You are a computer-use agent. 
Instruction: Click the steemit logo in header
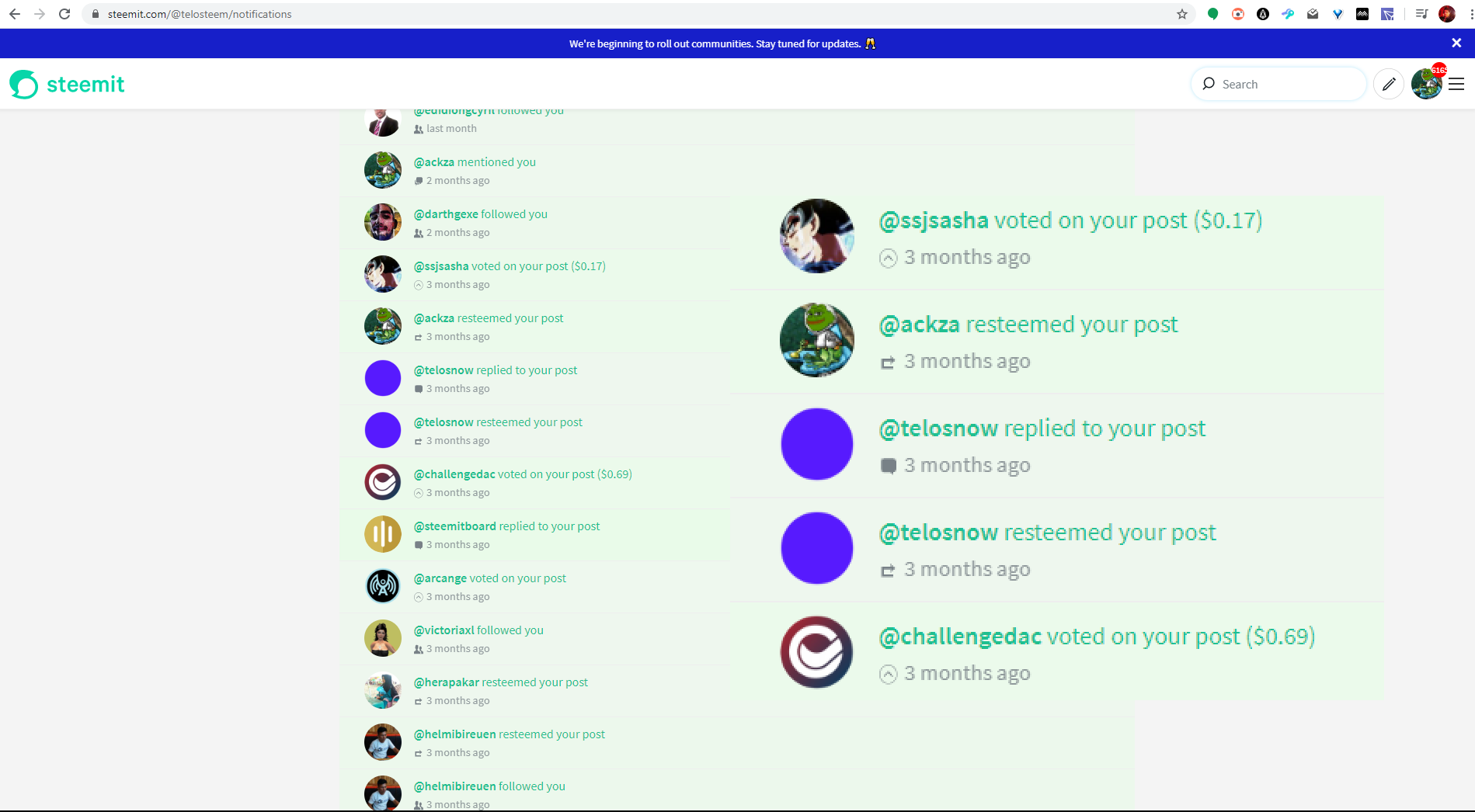coord(67,84)
